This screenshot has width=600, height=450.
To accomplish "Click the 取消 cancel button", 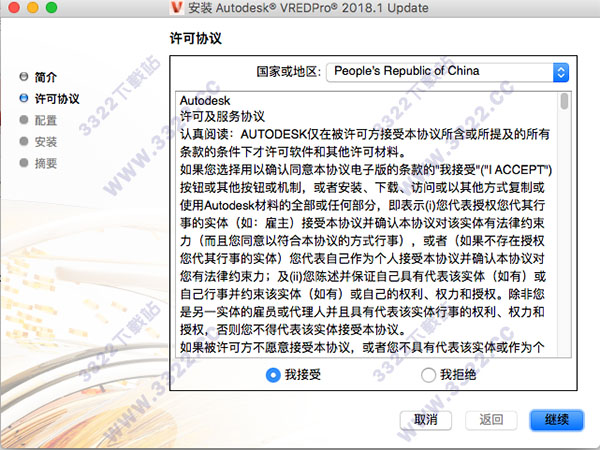I will click(426, 420).
